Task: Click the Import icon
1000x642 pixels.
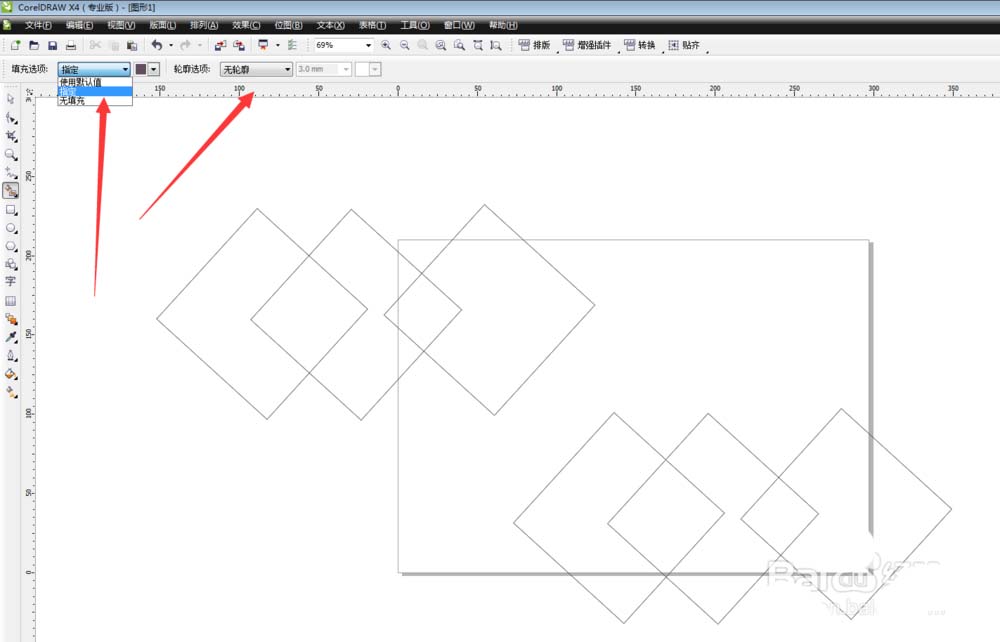Action: pos(220,45)
